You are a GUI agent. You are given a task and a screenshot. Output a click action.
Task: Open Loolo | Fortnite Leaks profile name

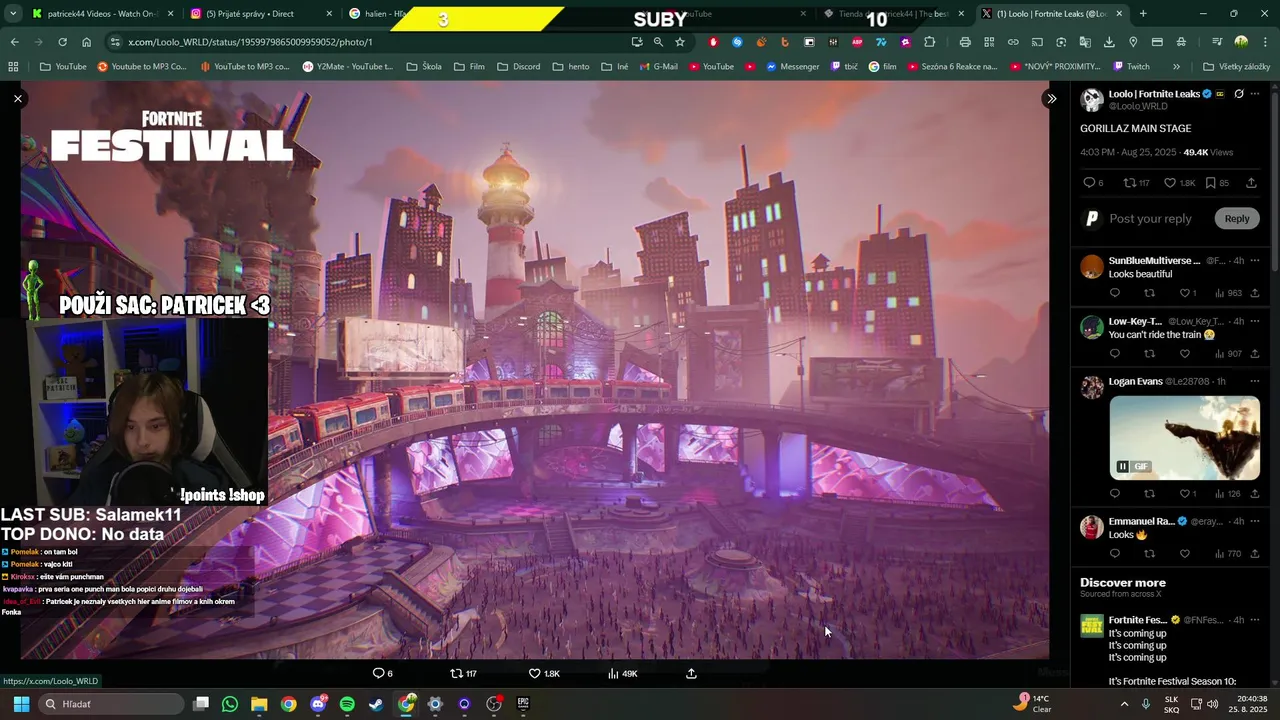point(1154,94)
